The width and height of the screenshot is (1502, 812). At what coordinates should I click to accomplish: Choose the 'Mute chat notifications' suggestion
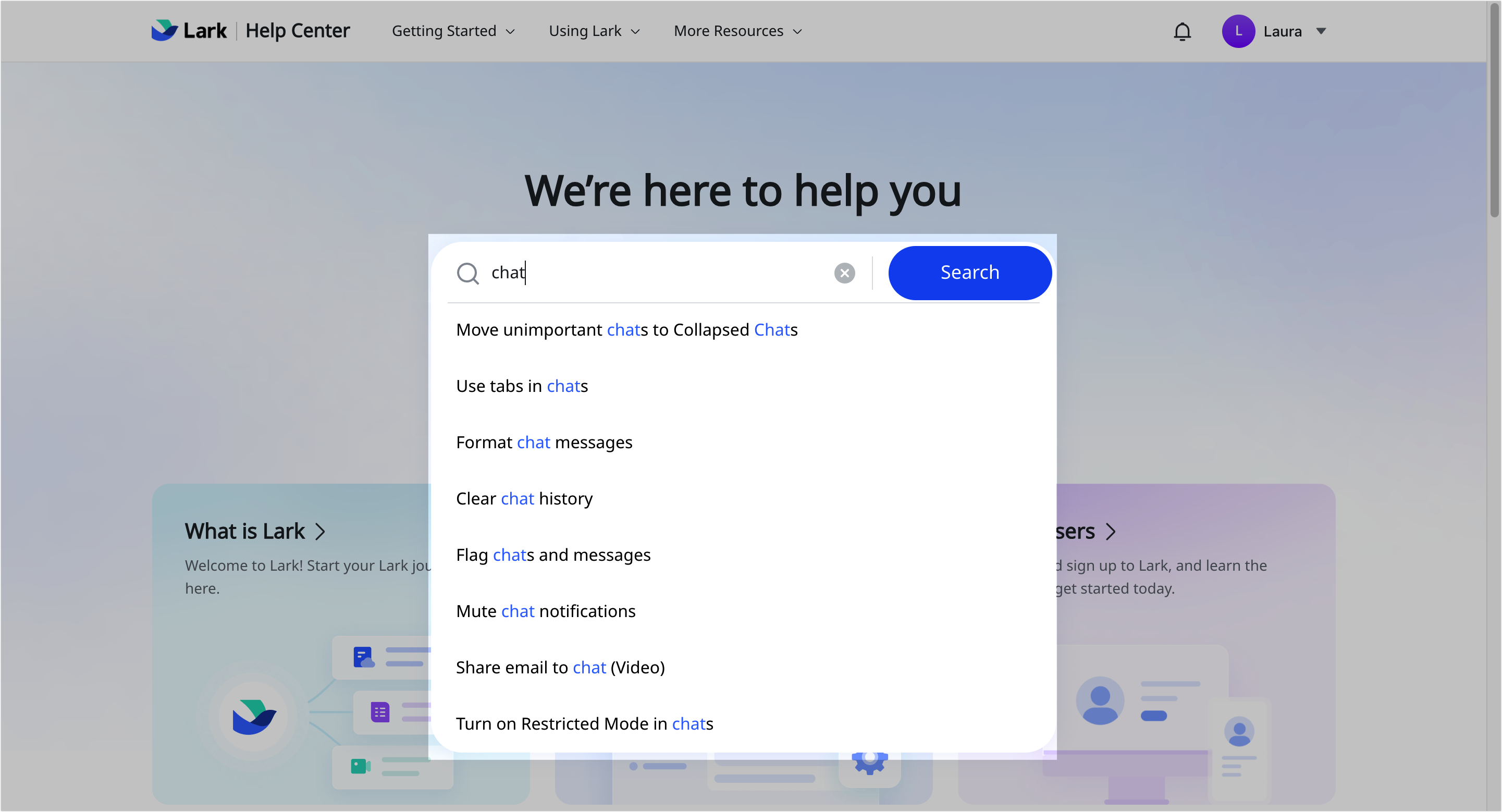tap(545, 611)
